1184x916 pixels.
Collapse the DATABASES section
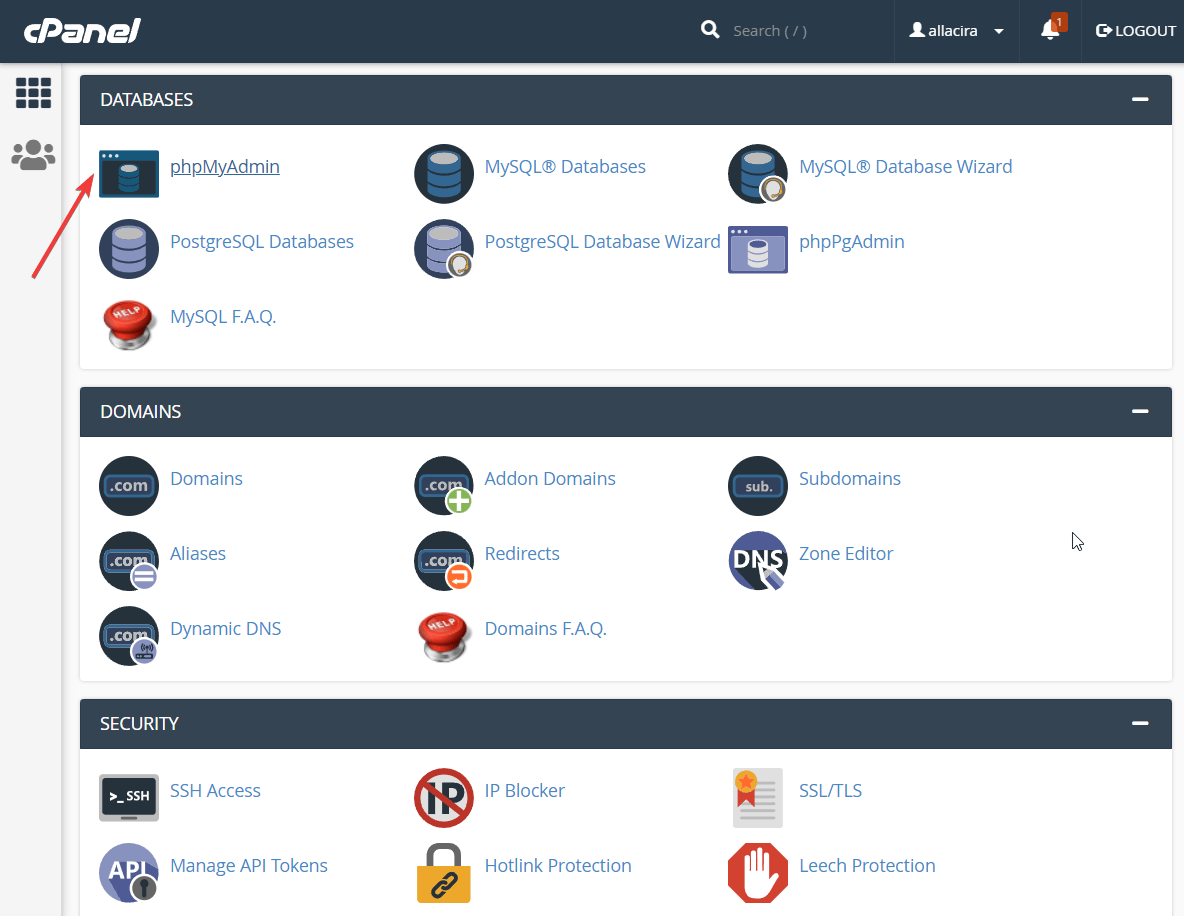1140,99
